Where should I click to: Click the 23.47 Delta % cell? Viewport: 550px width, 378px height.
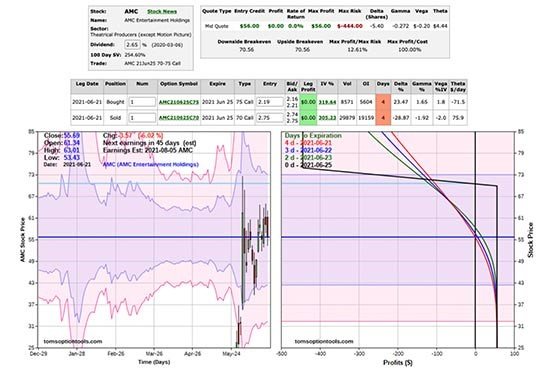[401, 102]
